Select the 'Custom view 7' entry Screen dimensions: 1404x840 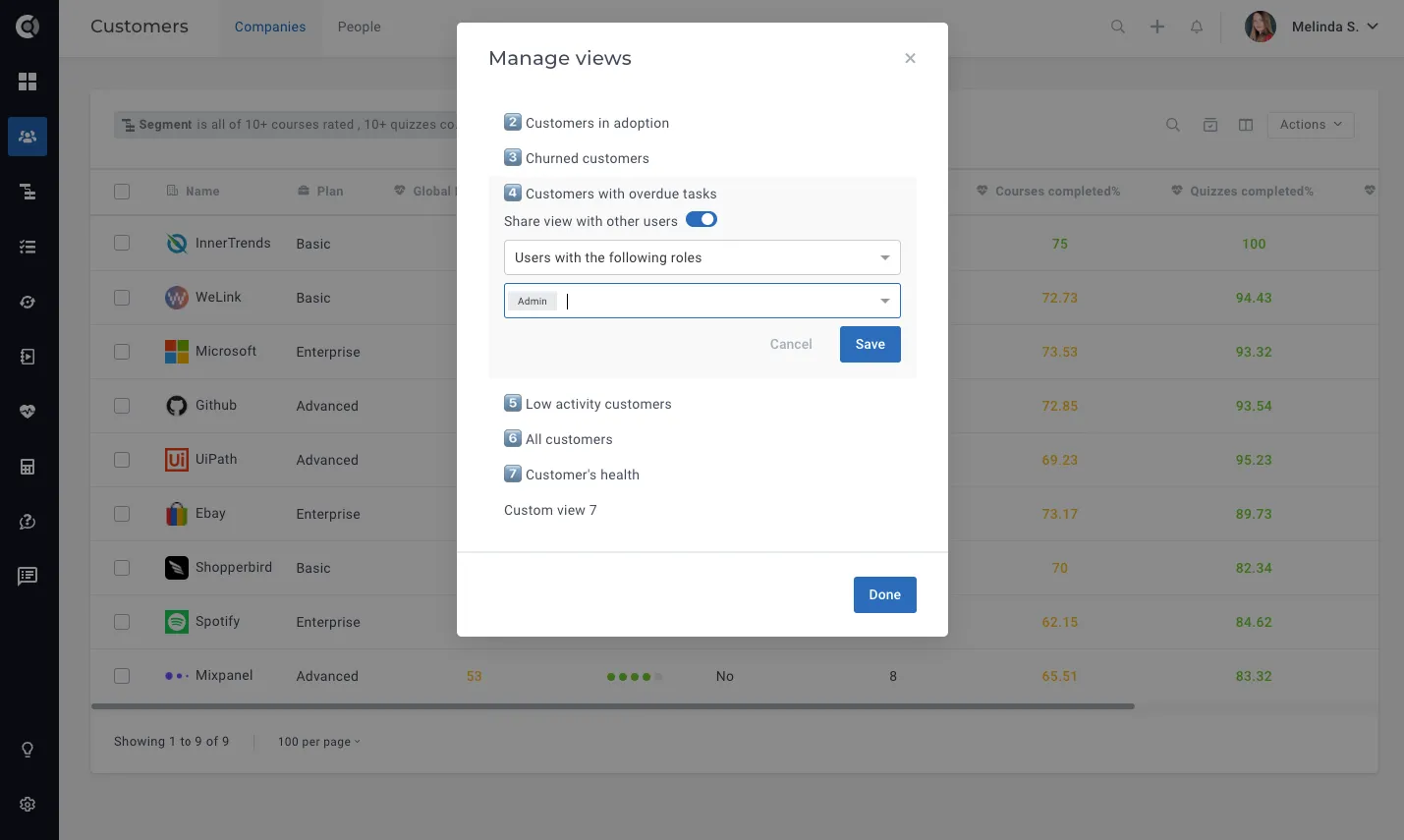pyautogui.click(x=550, y=510)
